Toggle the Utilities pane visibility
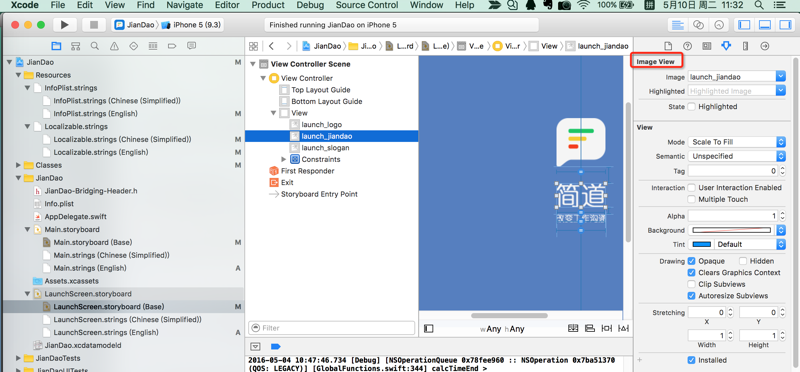Image resolution: width=800 pixels, height=372 pixels. 785,24
